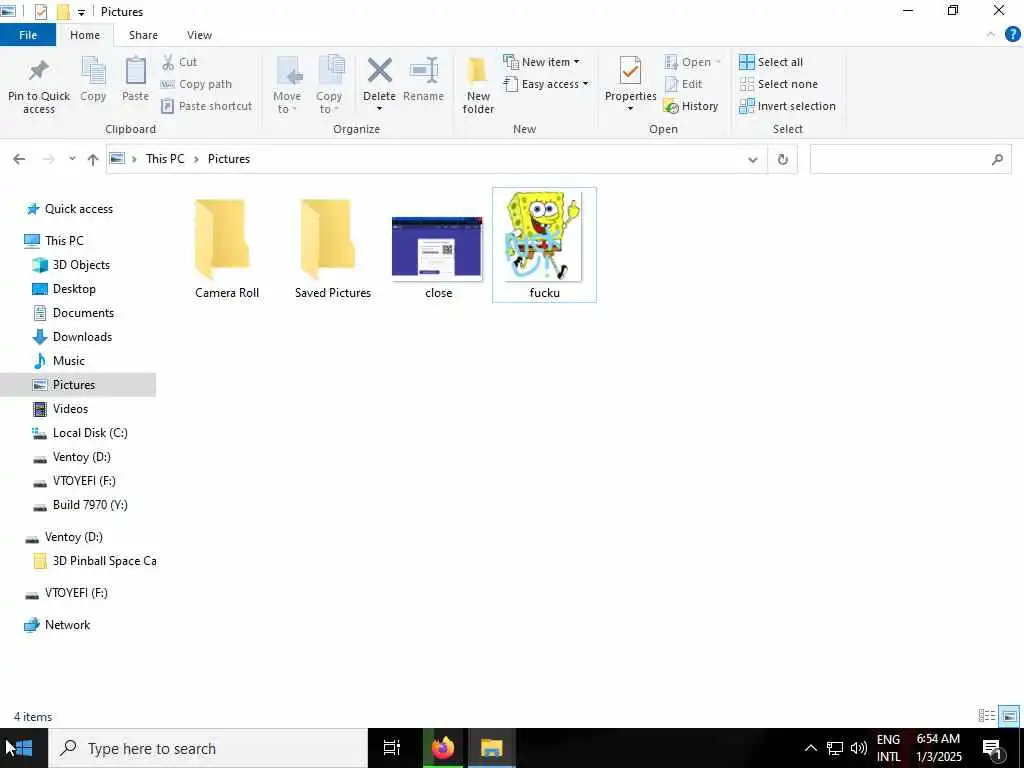Open Local Disk (C:) in sidebar
This screenshot has width=1024, height=768.
pos(80,433)
